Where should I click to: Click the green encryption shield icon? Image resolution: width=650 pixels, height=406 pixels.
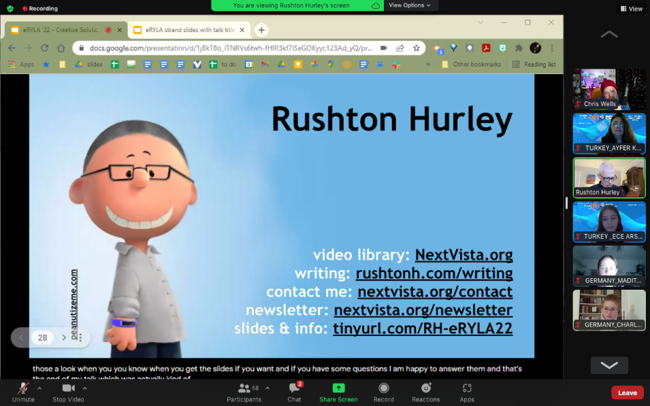(10, 8)
